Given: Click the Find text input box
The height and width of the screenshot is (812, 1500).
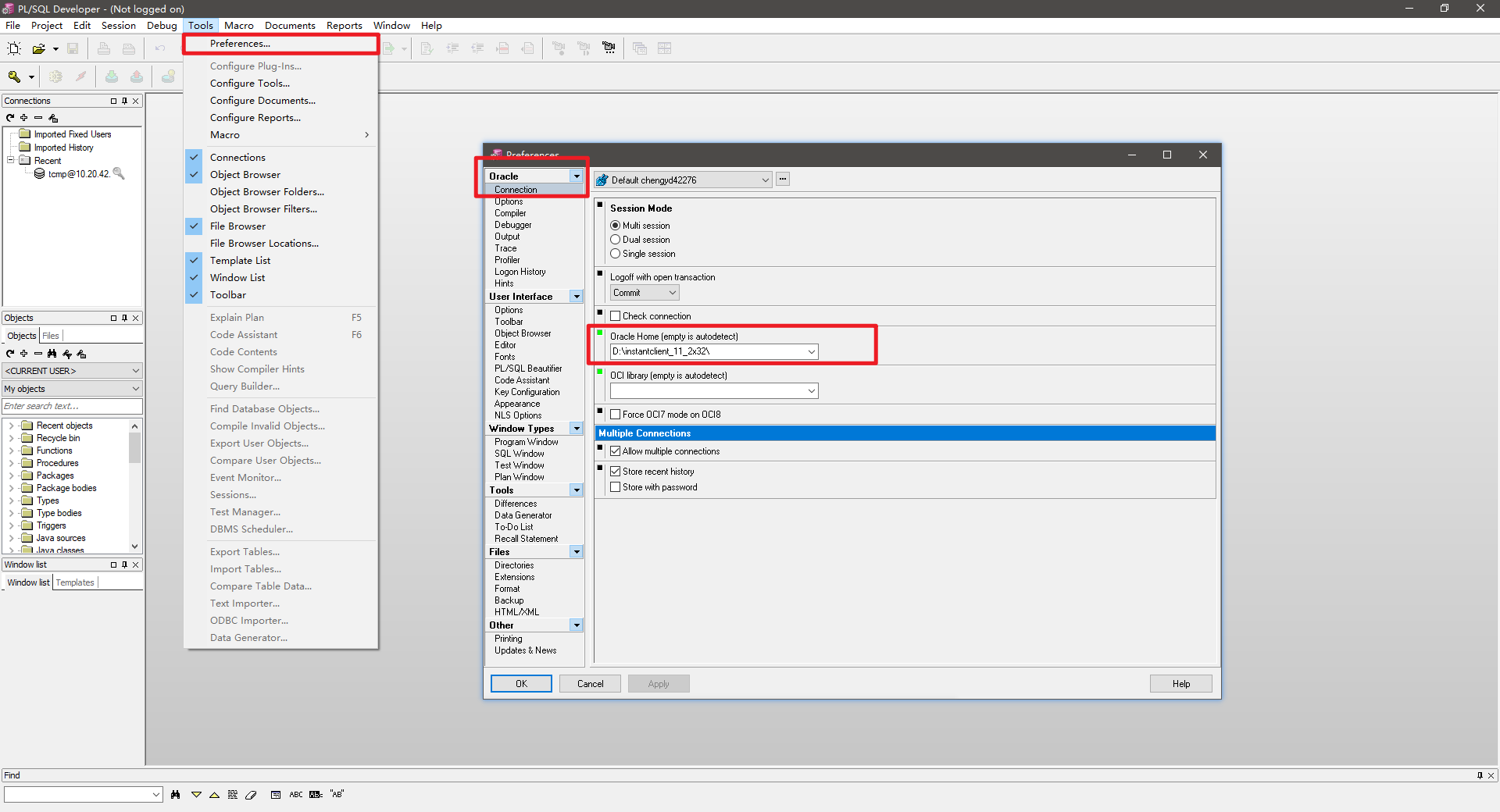Looking at the screenshot, I should click(83, 795).
